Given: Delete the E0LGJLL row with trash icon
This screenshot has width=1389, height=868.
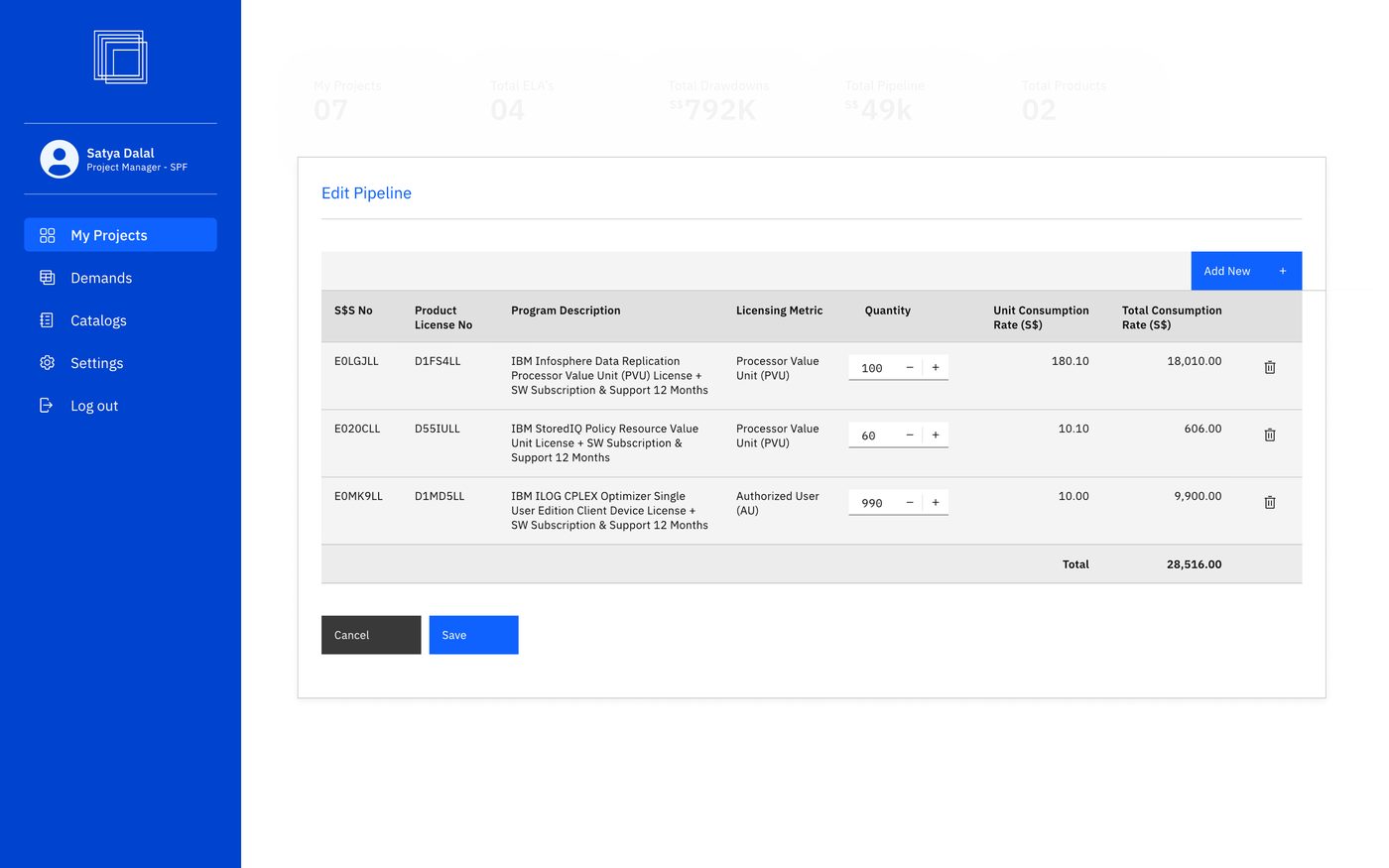Looking at the screenshot, I should [x=1270, y=367].
